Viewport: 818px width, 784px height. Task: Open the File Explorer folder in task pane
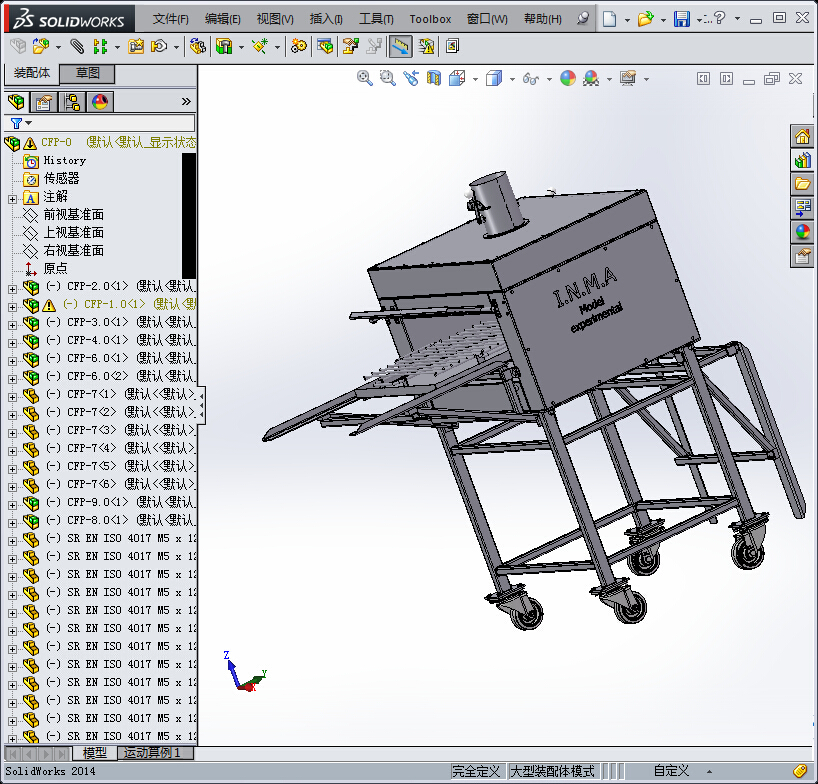tap(802, 184)
